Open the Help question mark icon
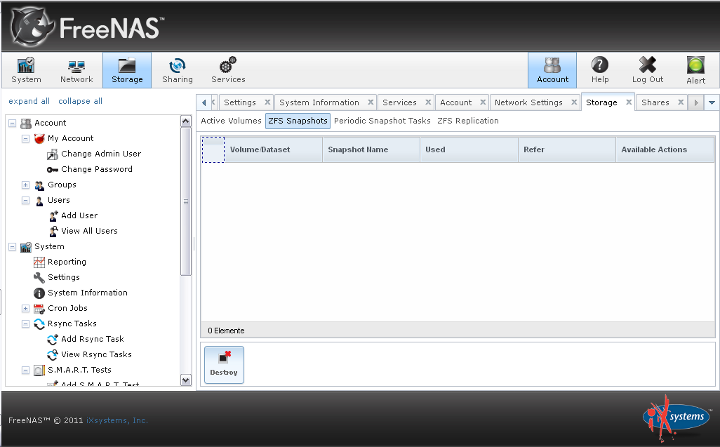720x447 pixels. [600, 70]
